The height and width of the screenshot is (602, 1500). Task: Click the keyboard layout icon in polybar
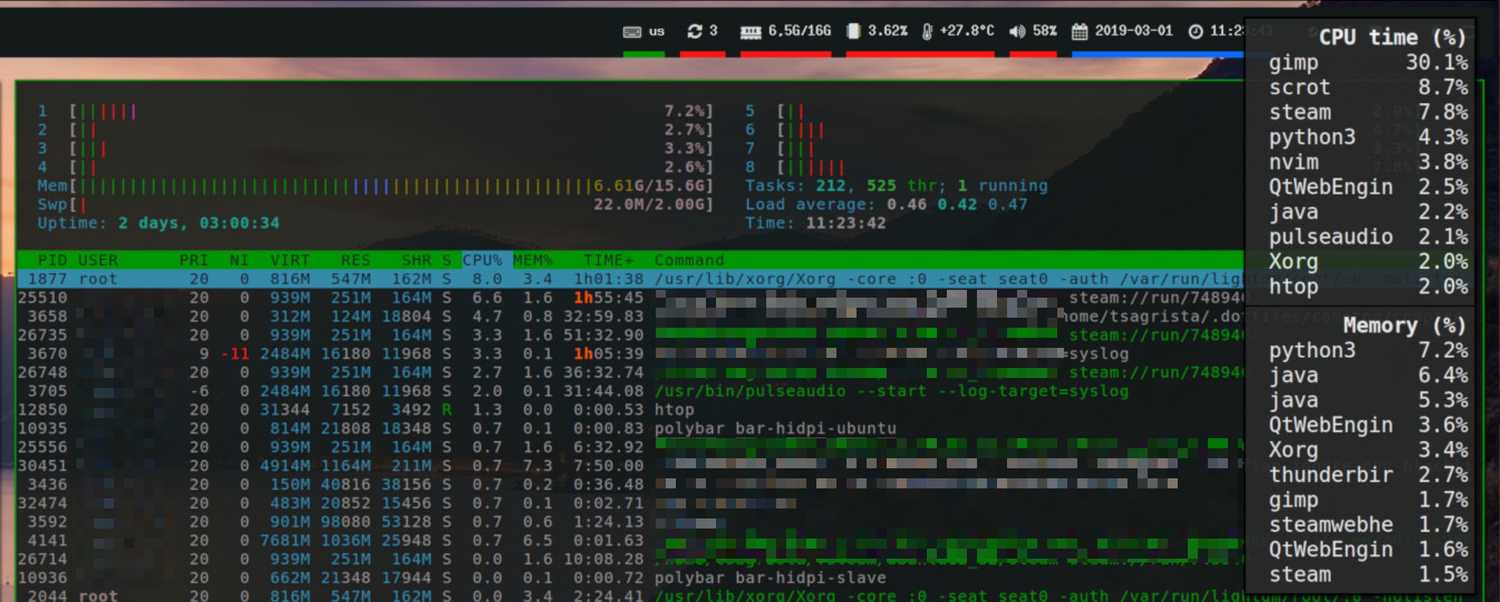[x=632, y=31]
